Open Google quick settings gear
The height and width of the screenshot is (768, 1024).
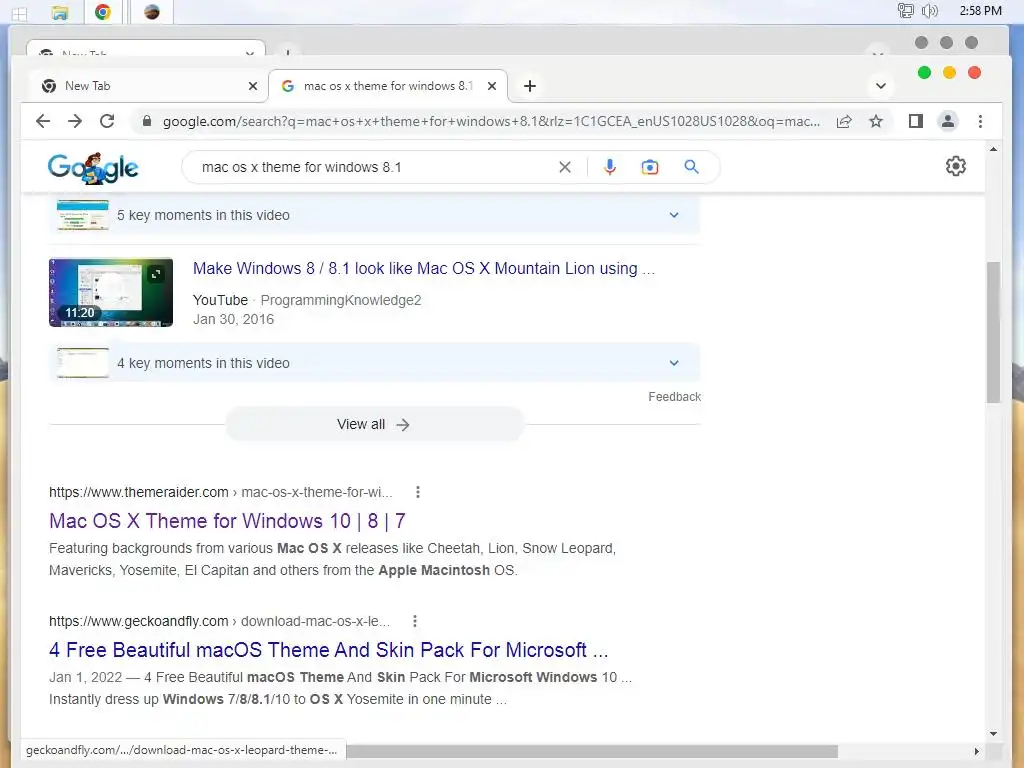pyautogui.click(x=955, y=166)
